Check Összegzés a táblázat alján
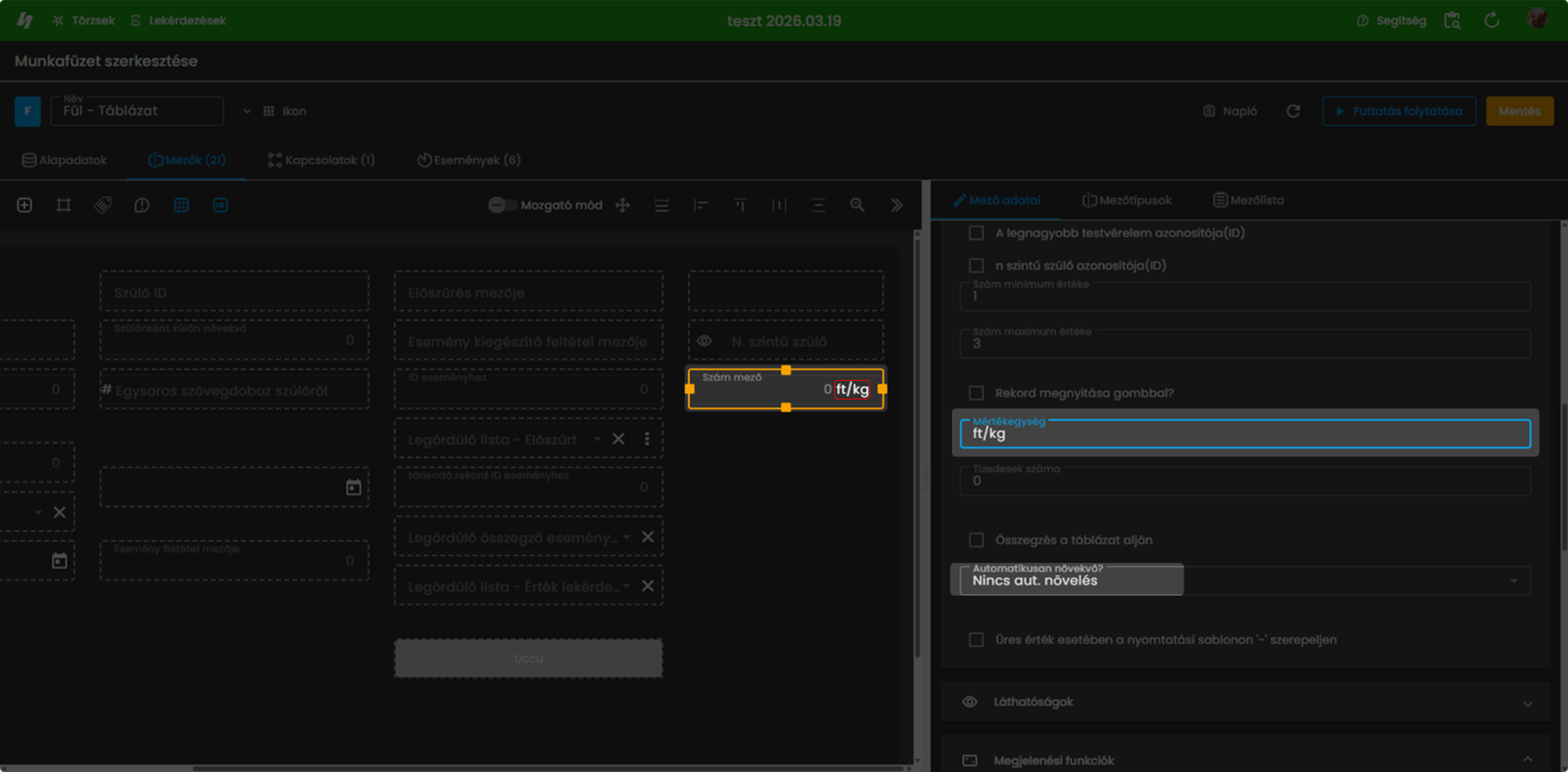 (976, 540)
